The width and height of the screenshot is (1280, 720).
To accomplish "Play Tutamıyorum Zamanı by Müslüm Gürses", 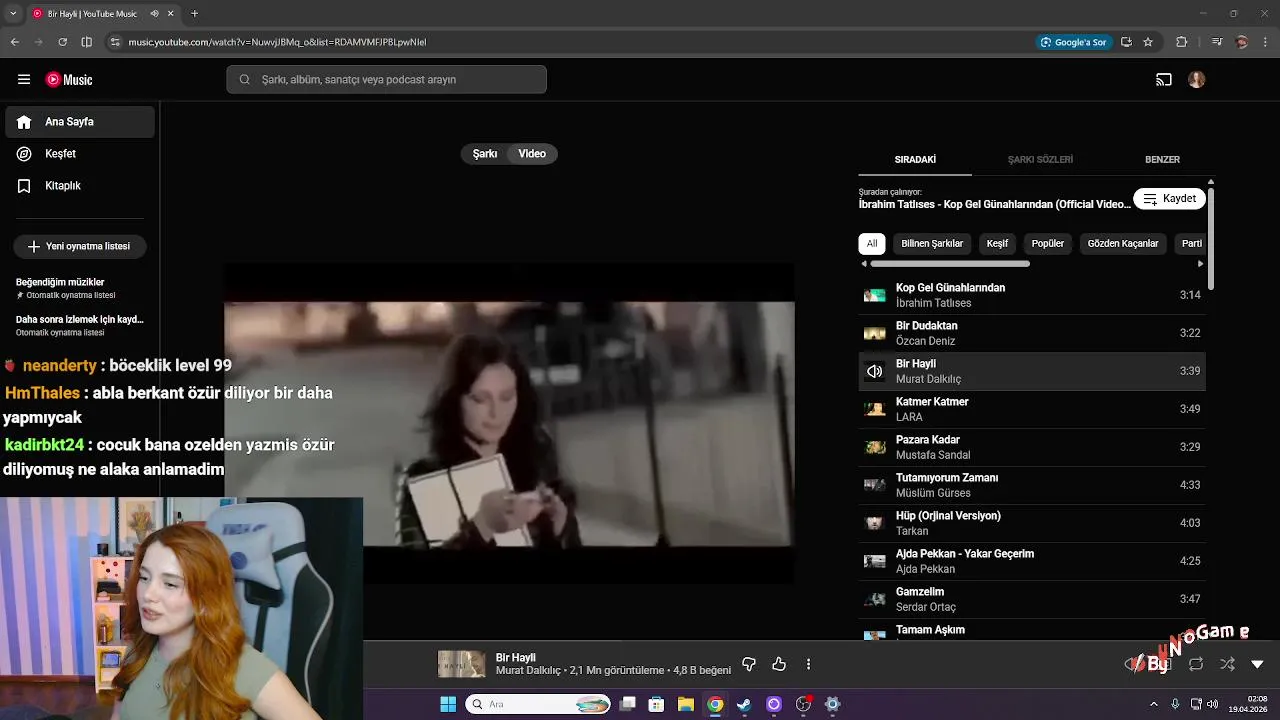I will click(x=1032, y=485).
